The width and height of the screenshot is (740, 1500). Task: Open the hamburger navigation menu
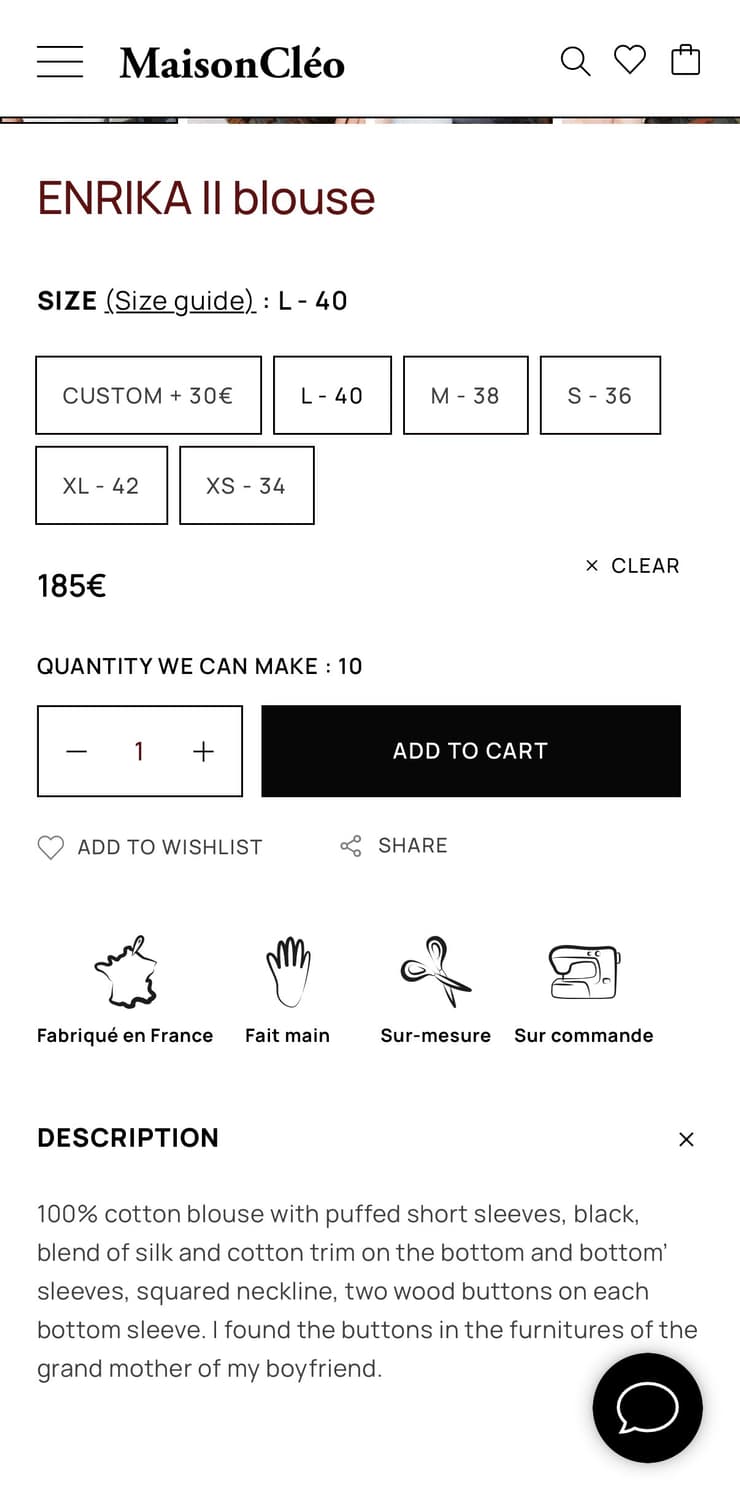click(x=60, y=60)
